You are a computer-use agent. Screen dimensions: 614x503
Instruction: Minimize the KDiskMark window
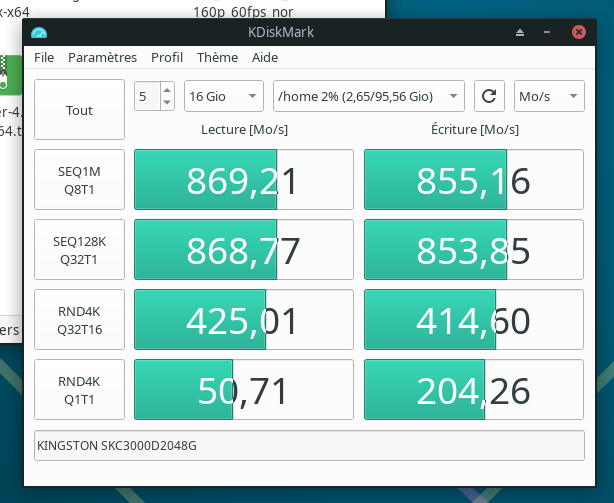click(547, 33)
